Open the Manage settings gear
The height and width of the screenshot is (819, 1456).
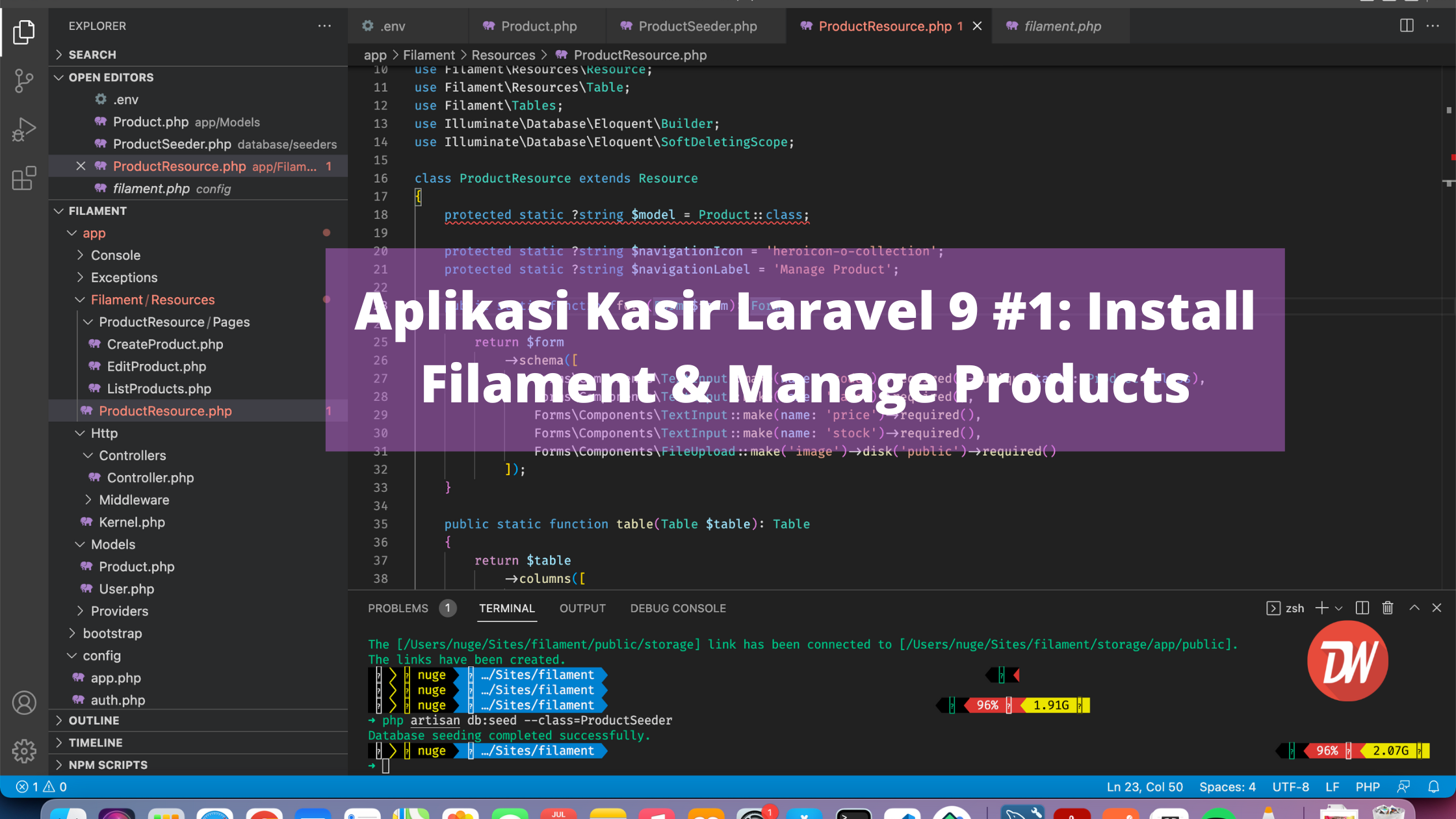point(24,751)
